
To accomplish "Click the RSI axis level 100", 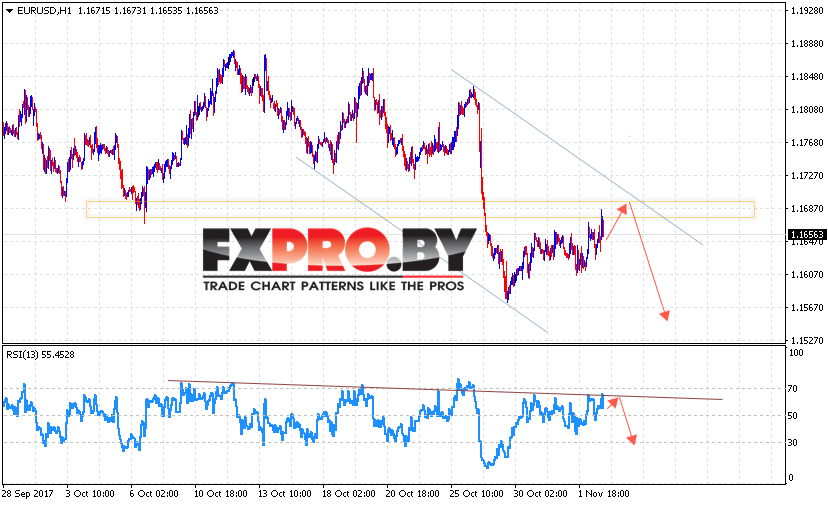I will pos(795,353).
